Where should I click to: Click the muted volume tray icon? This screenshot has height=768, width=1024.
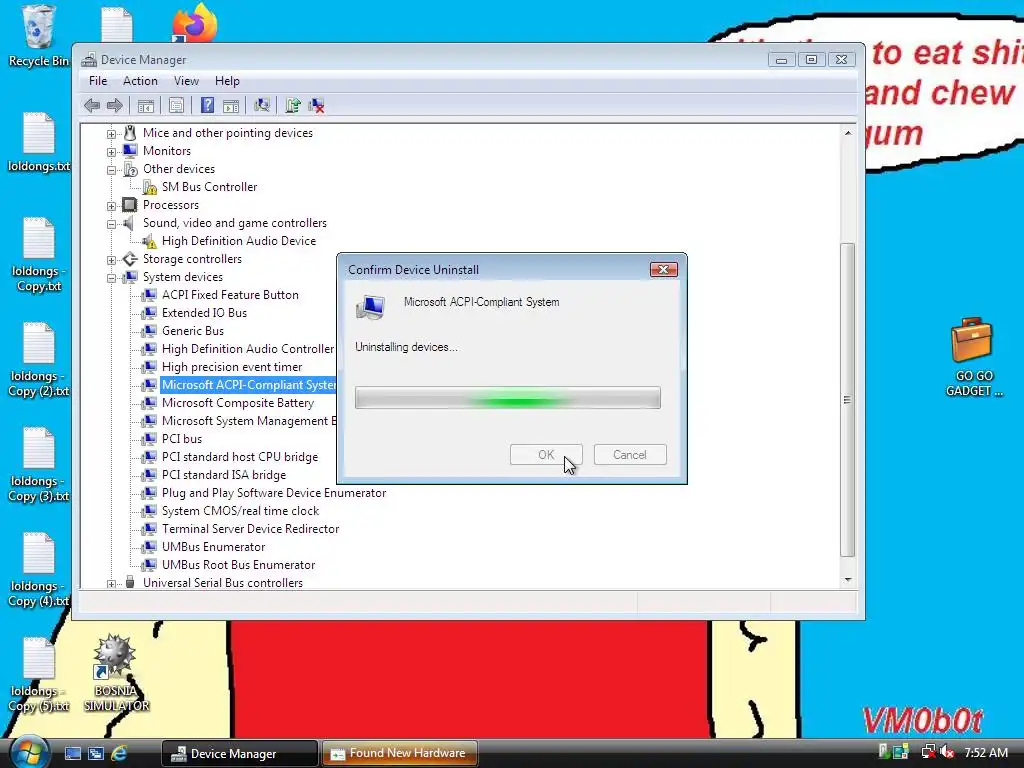click(x=947, y=752)
